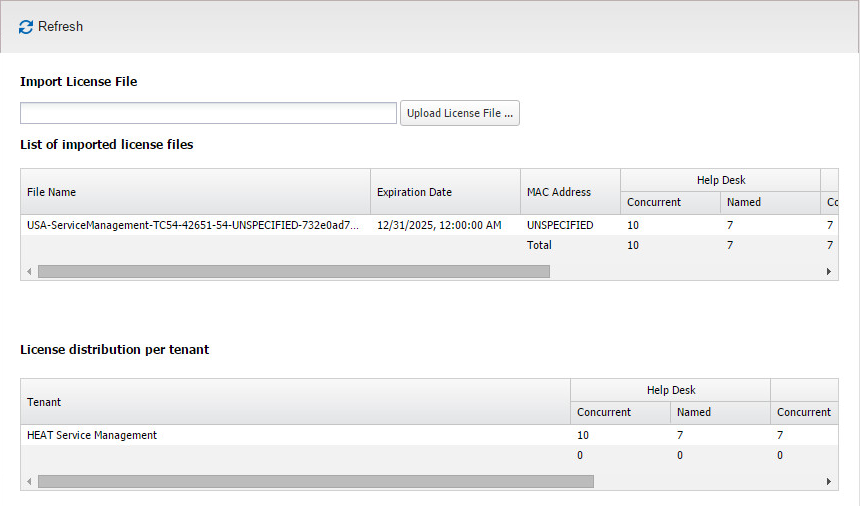Sort by File Name column header
860x506 pixels.
coord(195,192)
